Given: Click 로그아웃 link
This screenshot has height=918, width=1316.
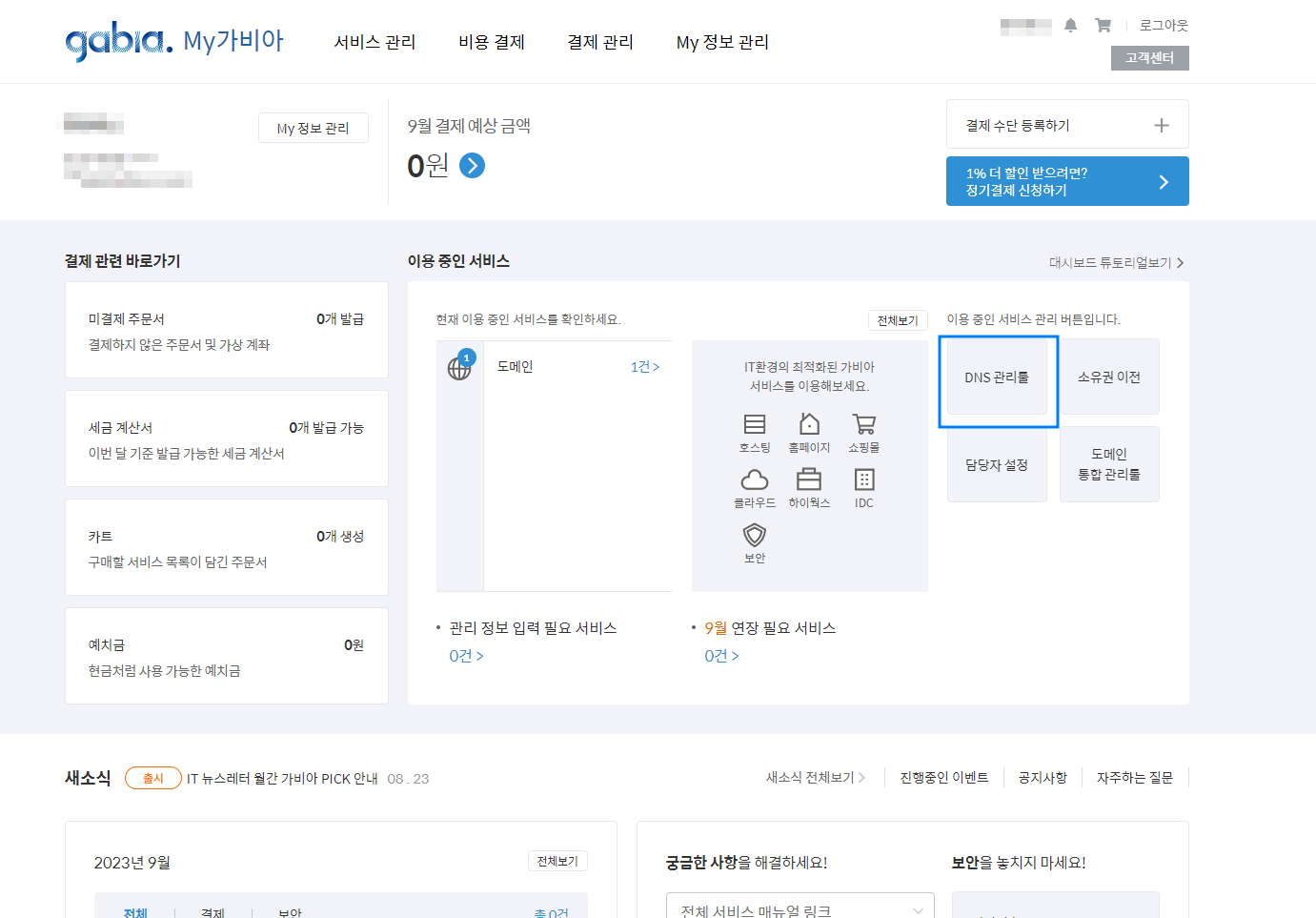Looking at the screenshot, I should click(1164, 26).
